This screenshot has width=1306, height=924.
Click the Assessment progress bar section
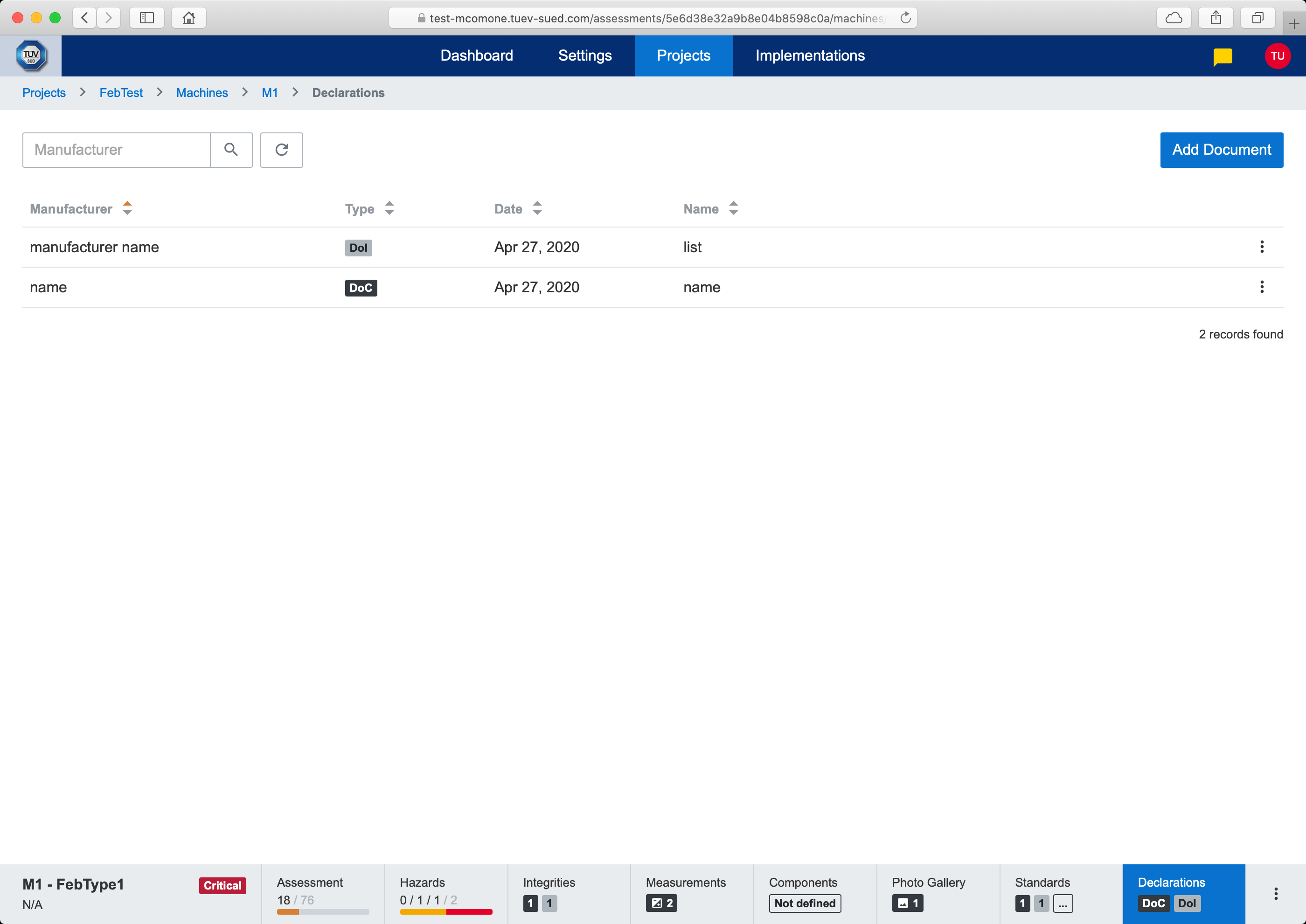pos(323,894)
